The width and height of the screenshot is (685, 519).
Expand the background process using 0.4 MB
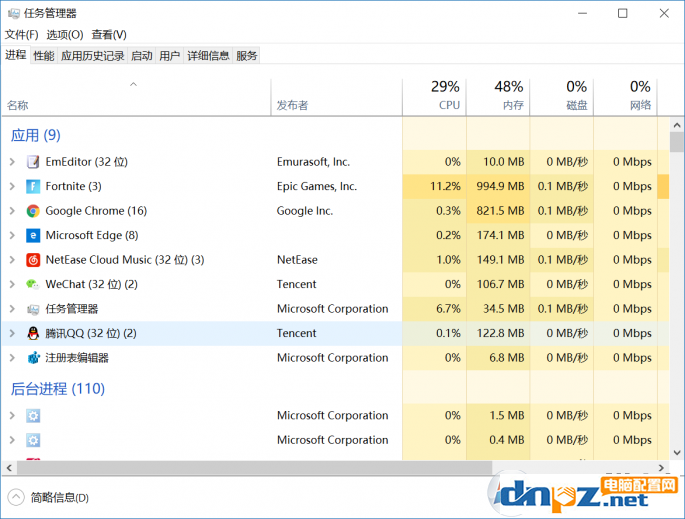tap(12, 440)
